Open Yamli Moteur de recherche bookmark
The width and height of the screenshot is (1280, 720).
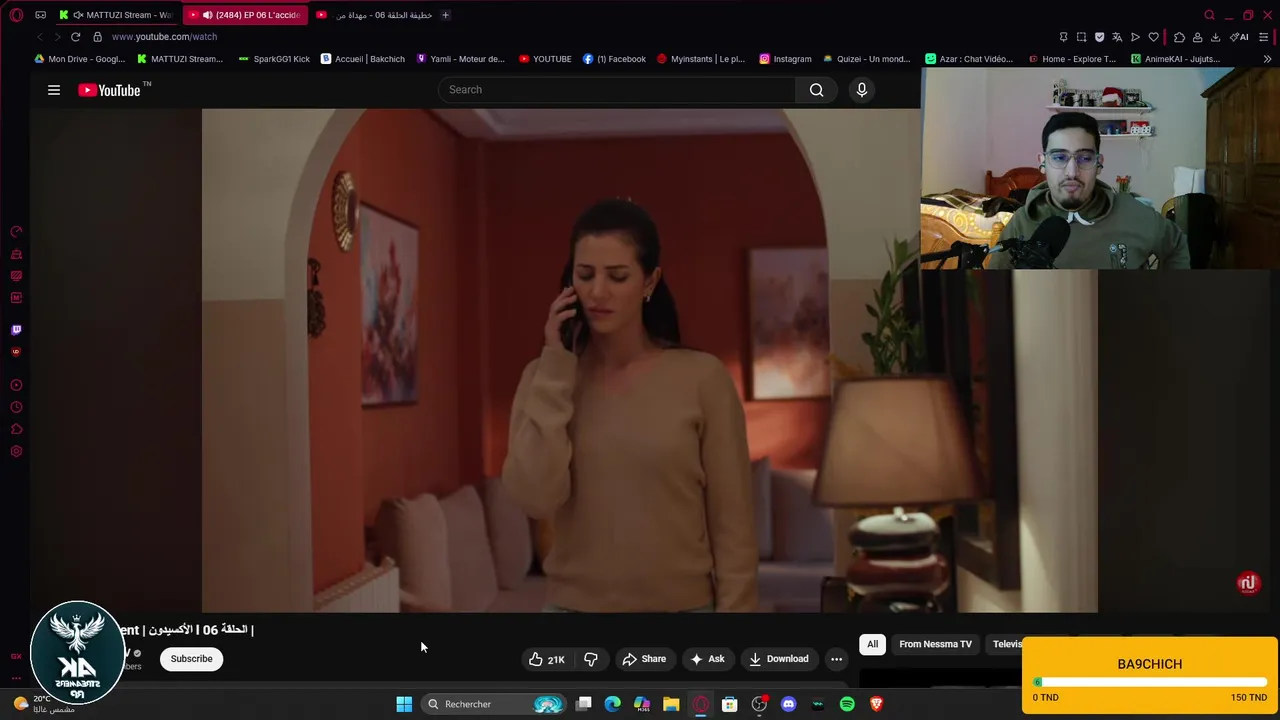tap(460, 59)
